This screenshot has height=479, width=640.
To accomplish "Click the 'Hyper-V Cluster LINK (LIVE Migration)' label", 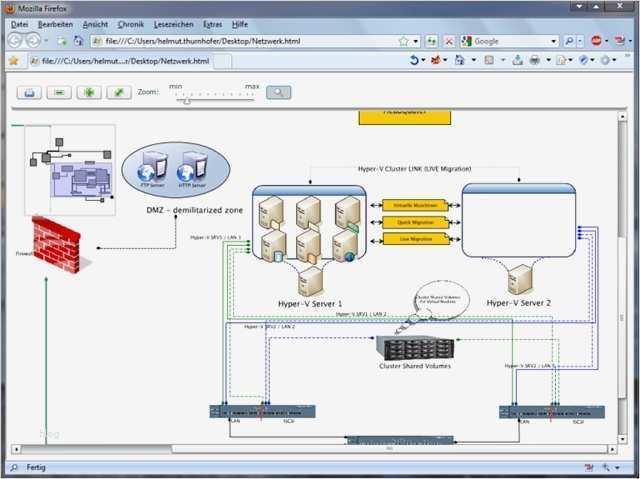I will [414, 169].
